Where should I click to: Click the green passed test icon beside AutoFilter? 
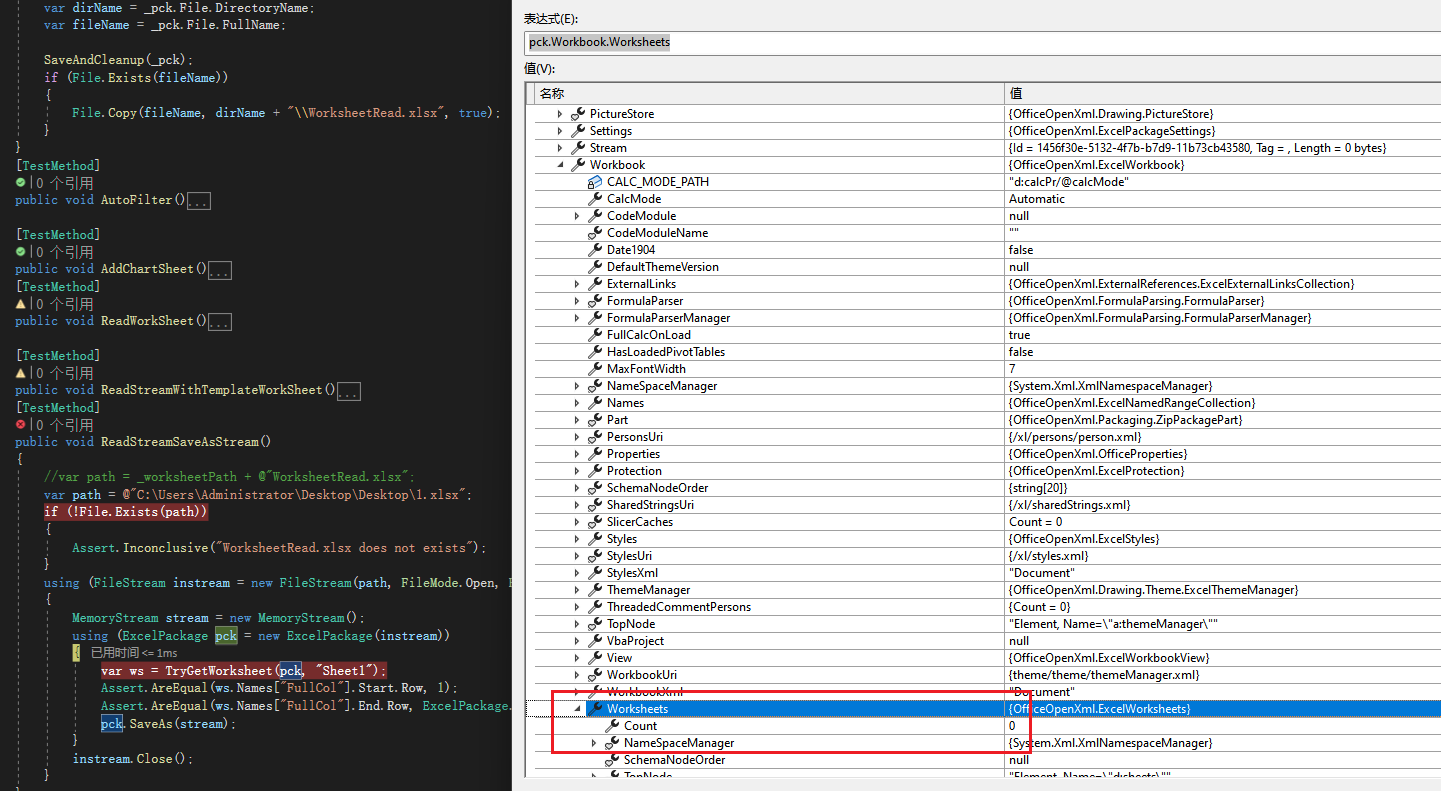coord(22,182)
